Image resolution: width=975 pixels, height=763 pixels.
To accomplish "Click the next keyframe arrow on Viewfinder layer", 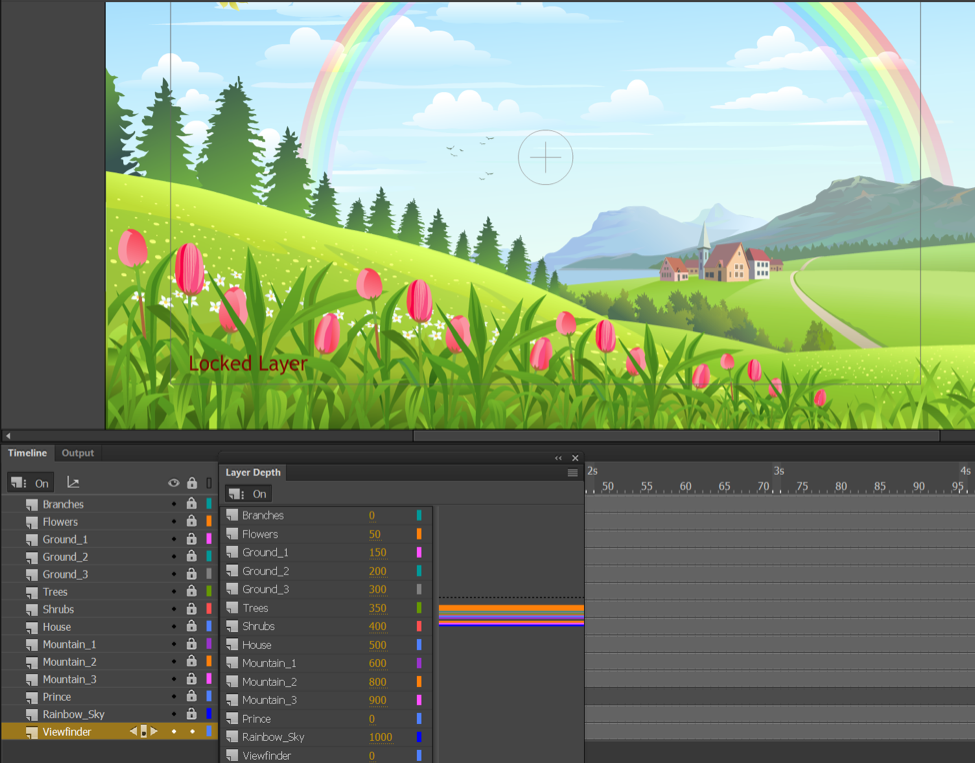I will (x=153, y=732).
